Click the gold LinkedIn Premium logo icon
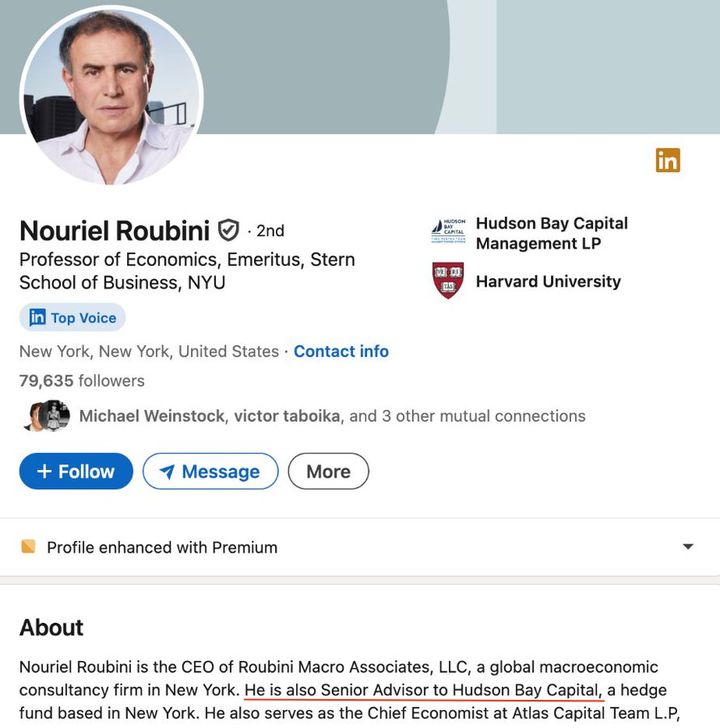The width and height of the screenshot is (720, 728). [668, 160]
